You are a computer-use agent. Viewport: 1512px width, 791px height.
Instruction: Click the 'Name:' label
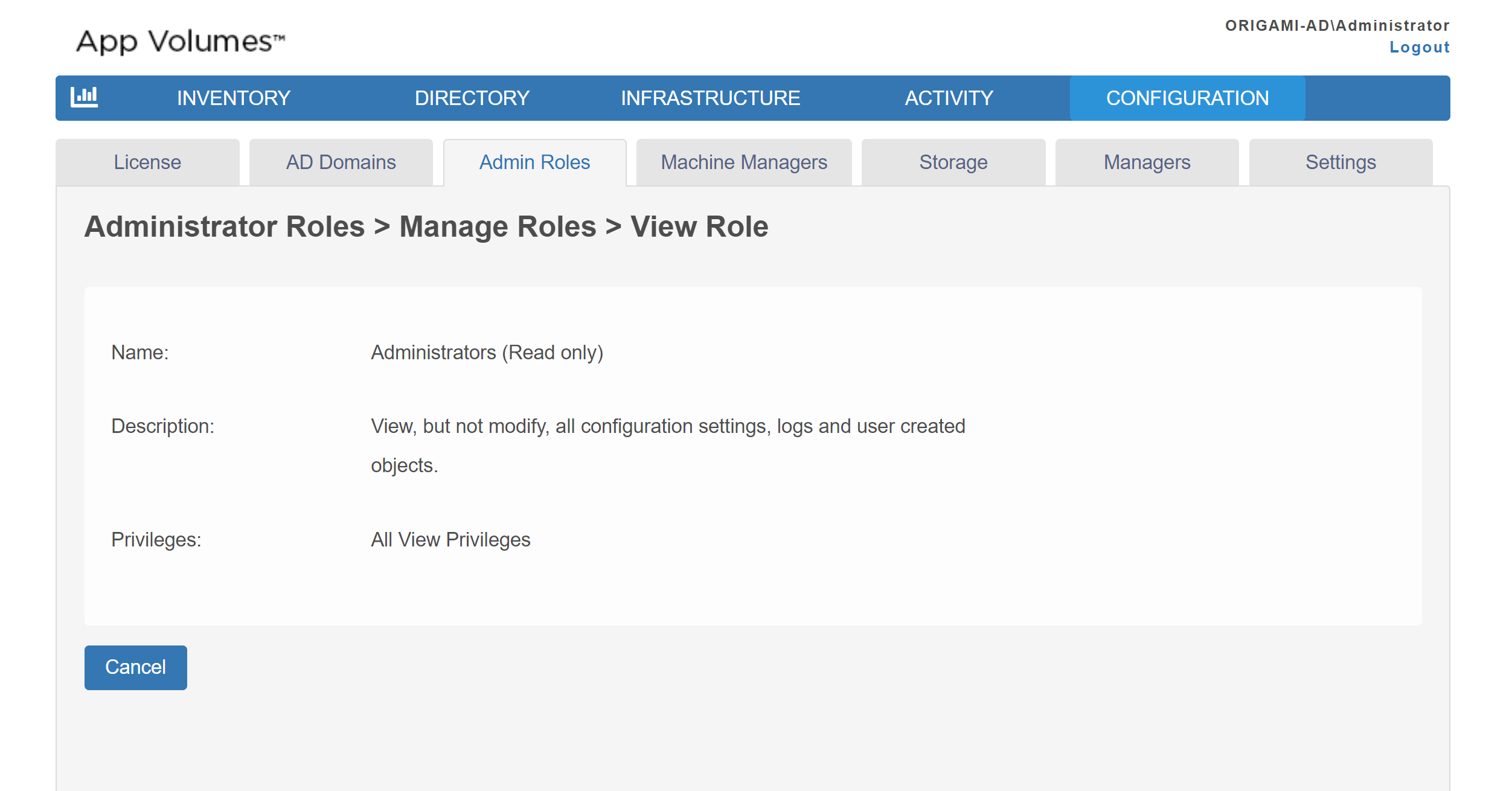tap(140, 353)
